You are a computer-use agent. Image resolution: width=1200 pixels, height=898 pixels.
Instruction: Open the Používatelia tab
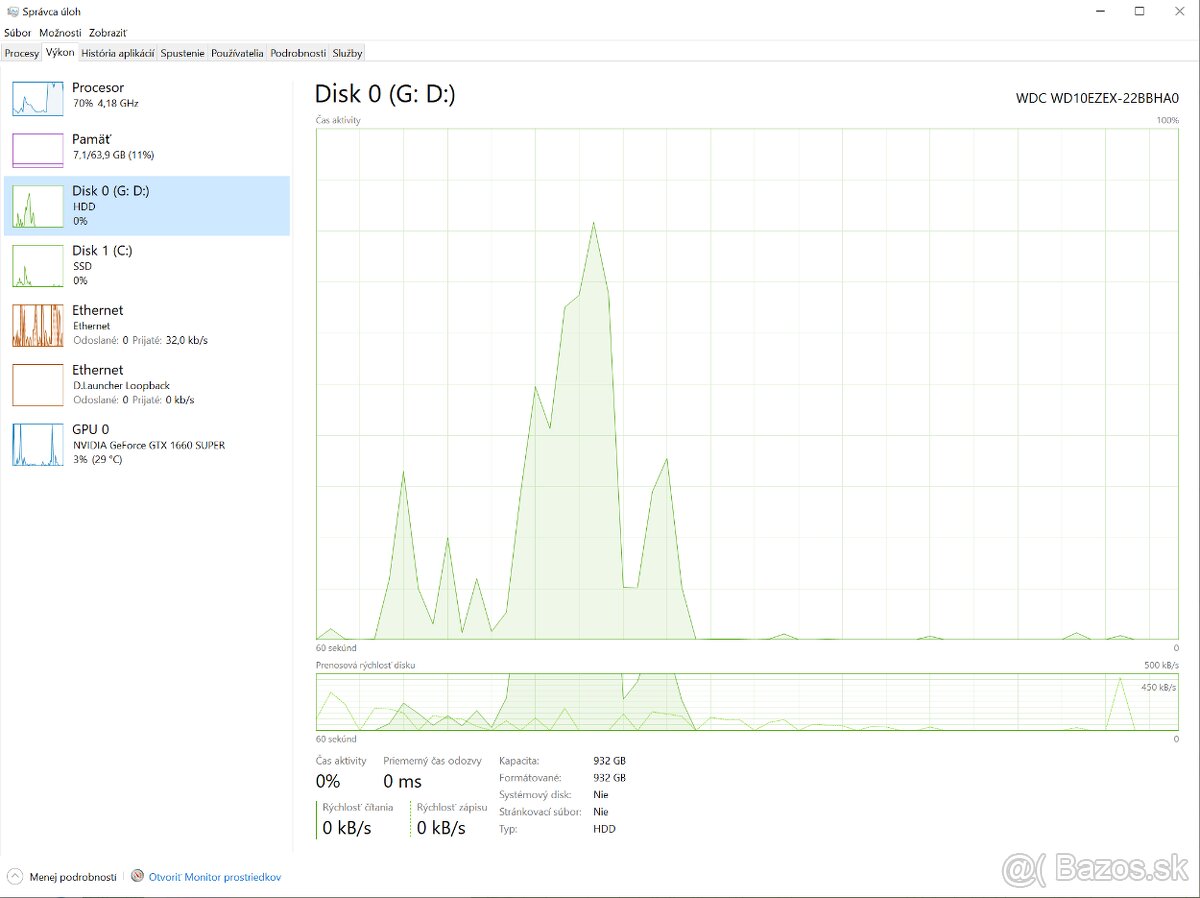237,53
